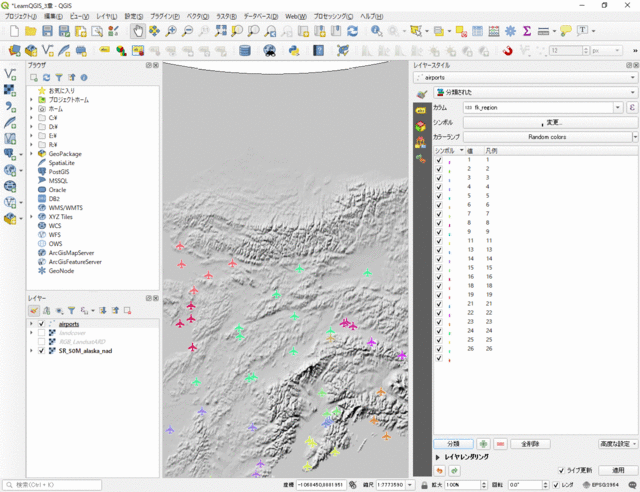The image size is (640, 492).
Task: Open the Categorized renderer type dropdown
Action: coord(535,92)
